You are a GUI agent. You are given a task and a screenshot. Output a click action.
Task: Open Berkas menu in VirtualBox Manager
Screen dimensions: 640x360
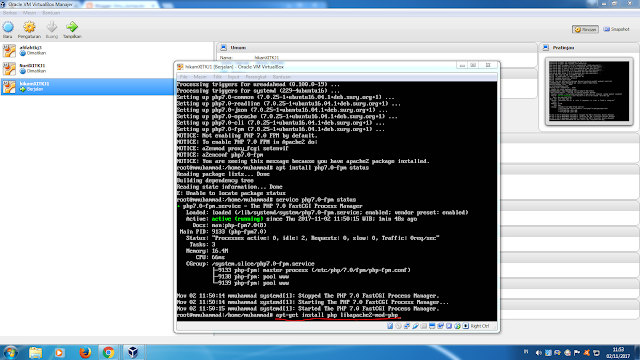tap(10, 13)
